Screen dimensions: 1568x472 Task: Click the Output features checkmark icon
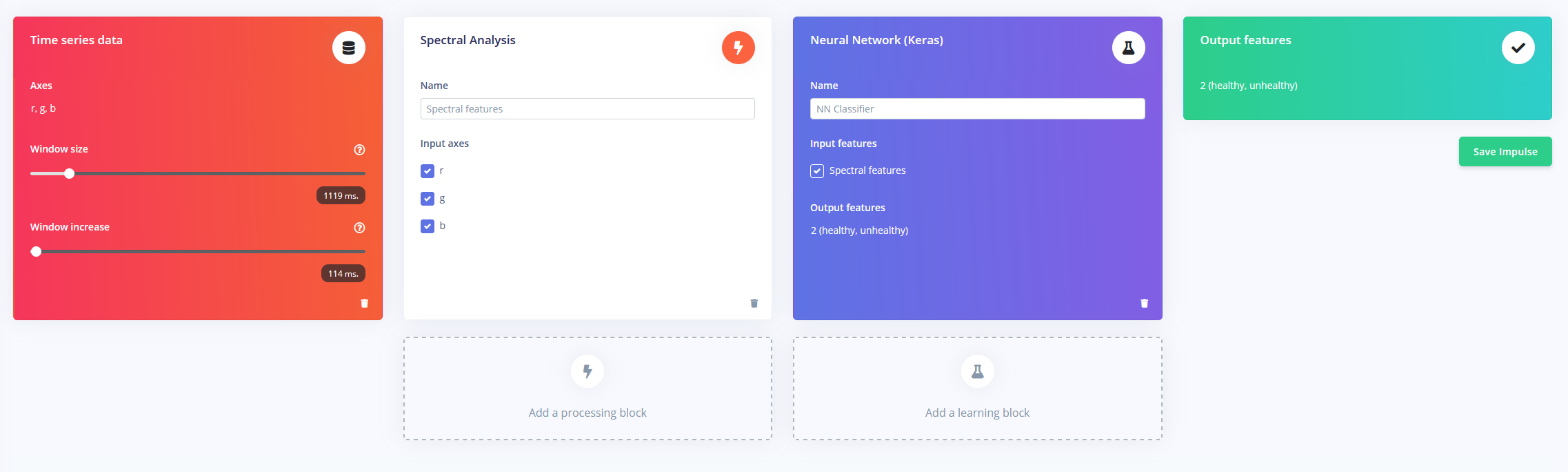click(x=1518, y=48)
